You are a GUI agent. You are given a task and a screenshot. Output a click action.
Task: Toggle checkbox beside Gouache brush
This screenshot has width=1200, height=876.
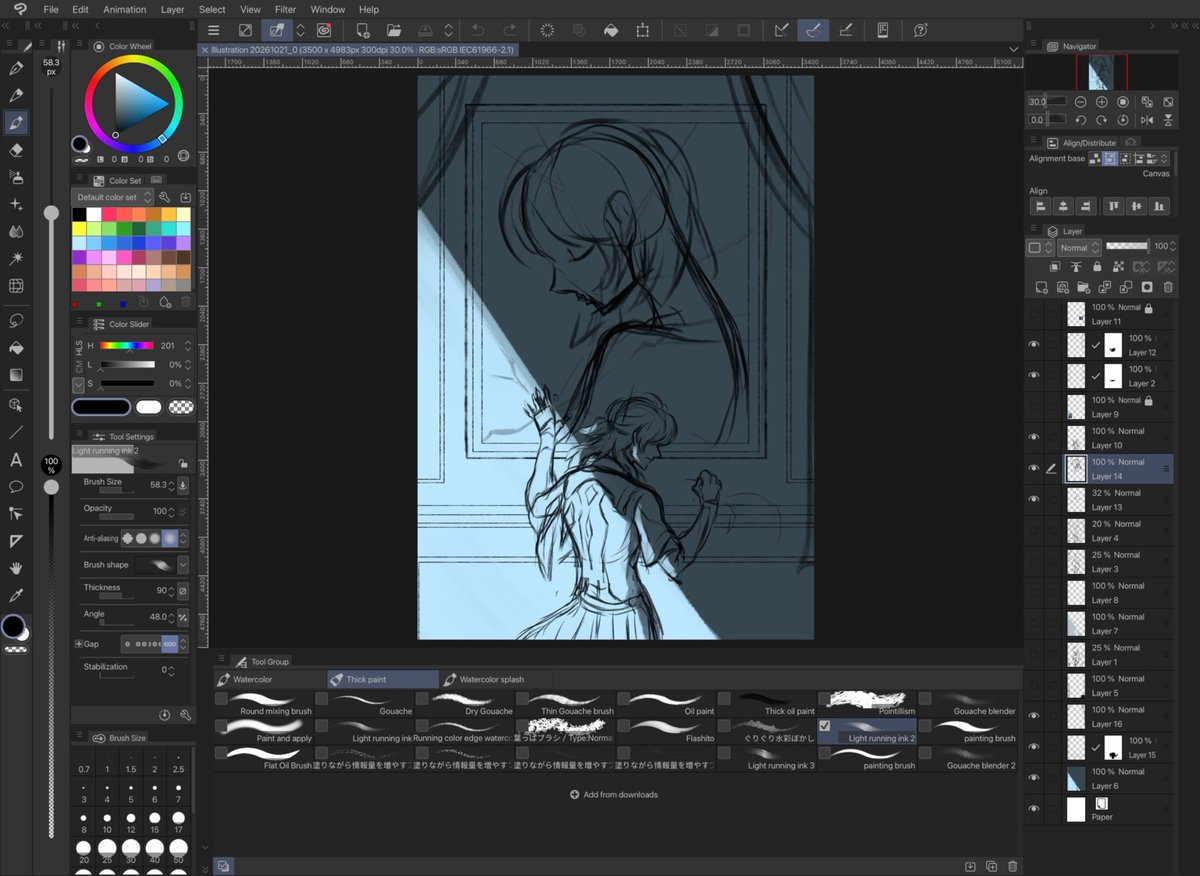pos(322,698)
